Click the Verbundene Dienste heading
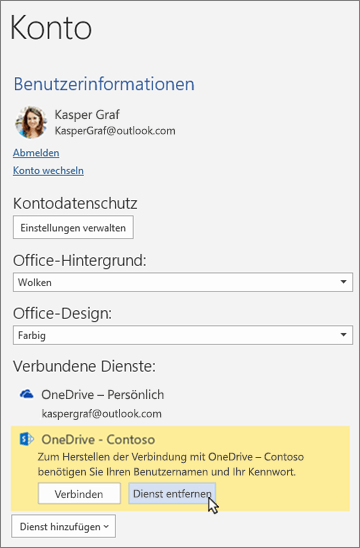 point(84,366)
